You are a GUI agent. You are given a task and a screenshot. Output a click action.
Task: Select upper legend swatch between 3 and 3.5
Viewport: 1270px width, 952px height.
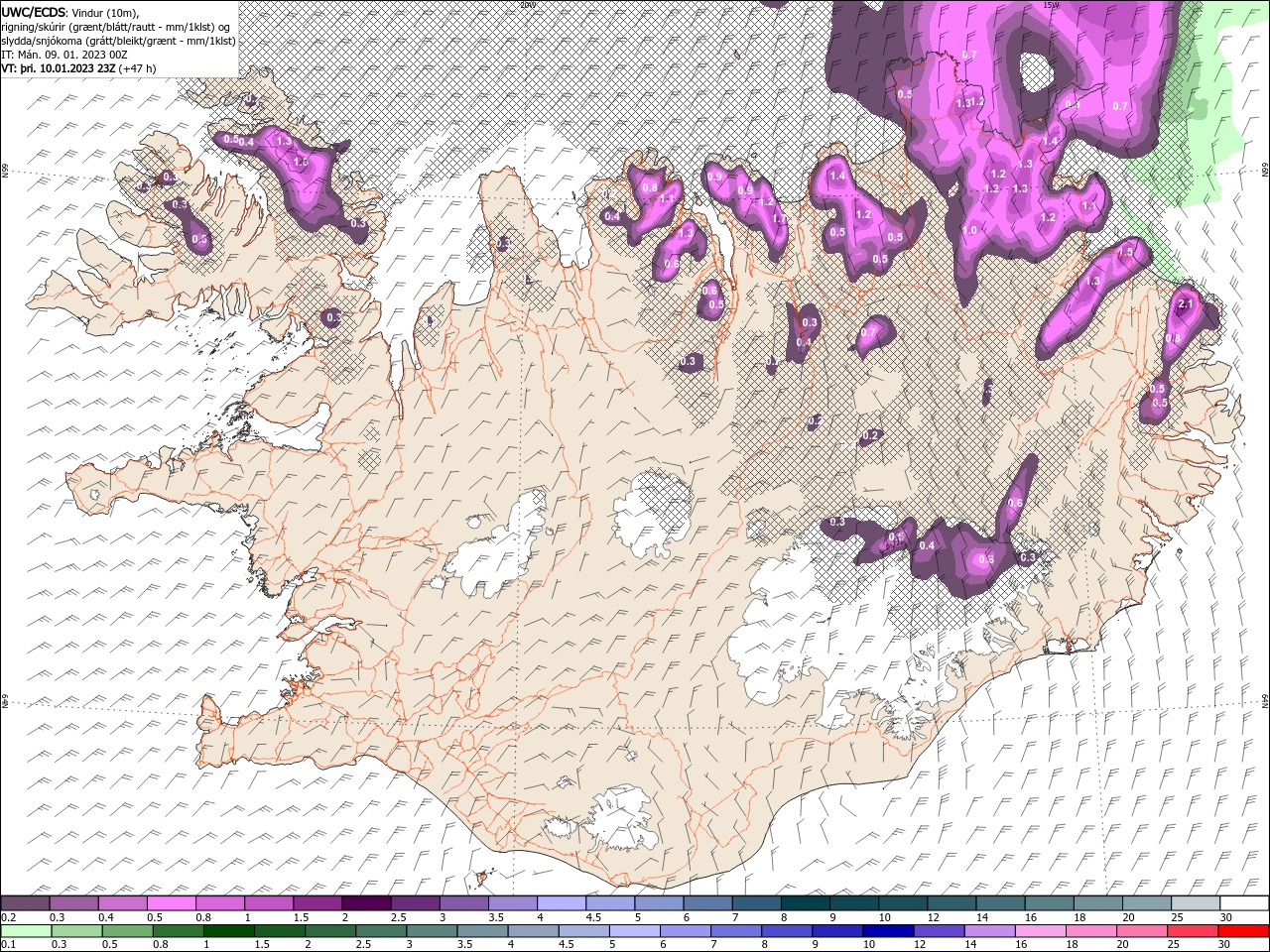pyautogui.click(x=463, y=903)
